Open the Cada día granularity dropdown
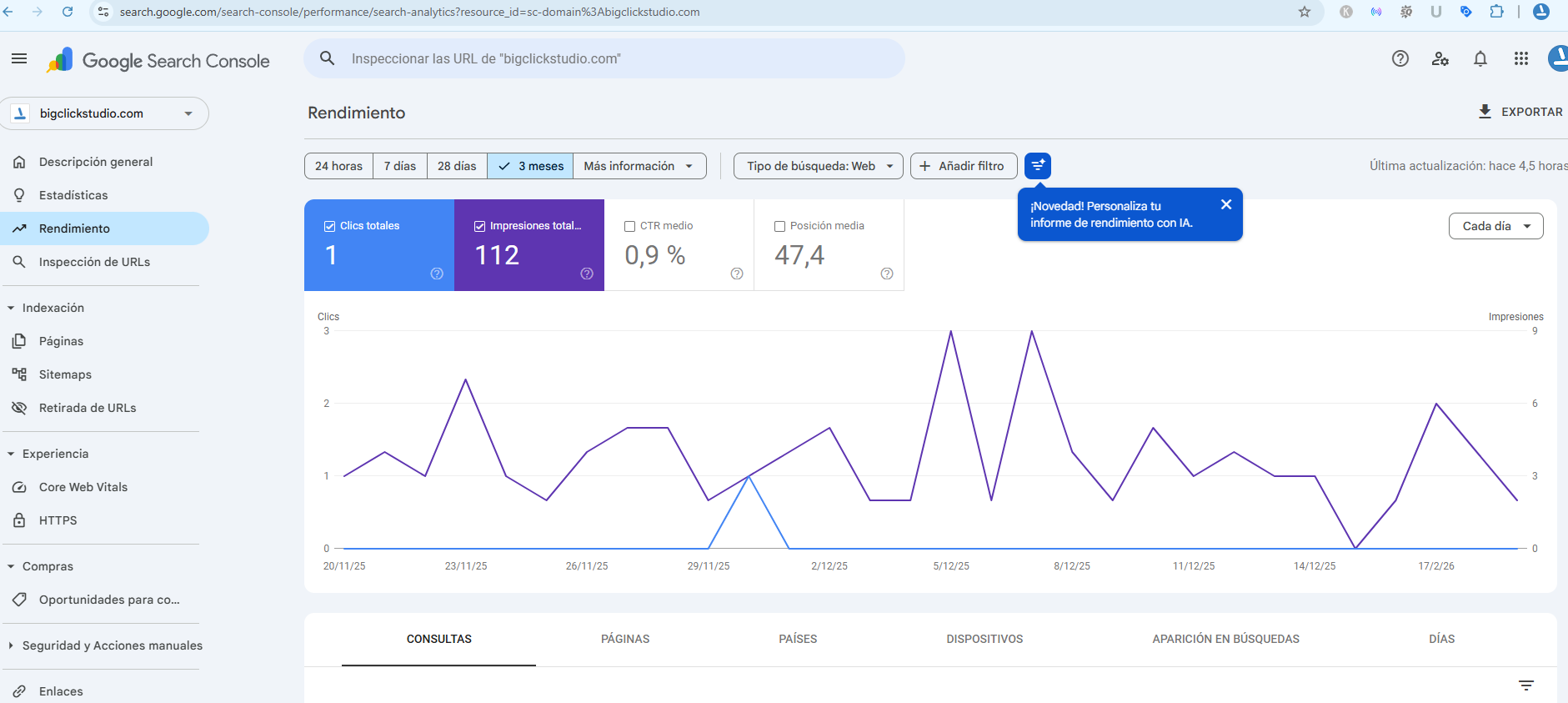1568x703 pixels. pos(1495,226)
